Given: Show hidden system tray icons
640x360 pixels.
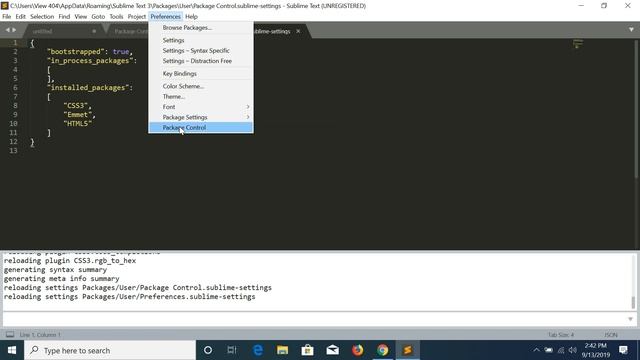Looking at the screenshot, I should (x=536, y=350).
